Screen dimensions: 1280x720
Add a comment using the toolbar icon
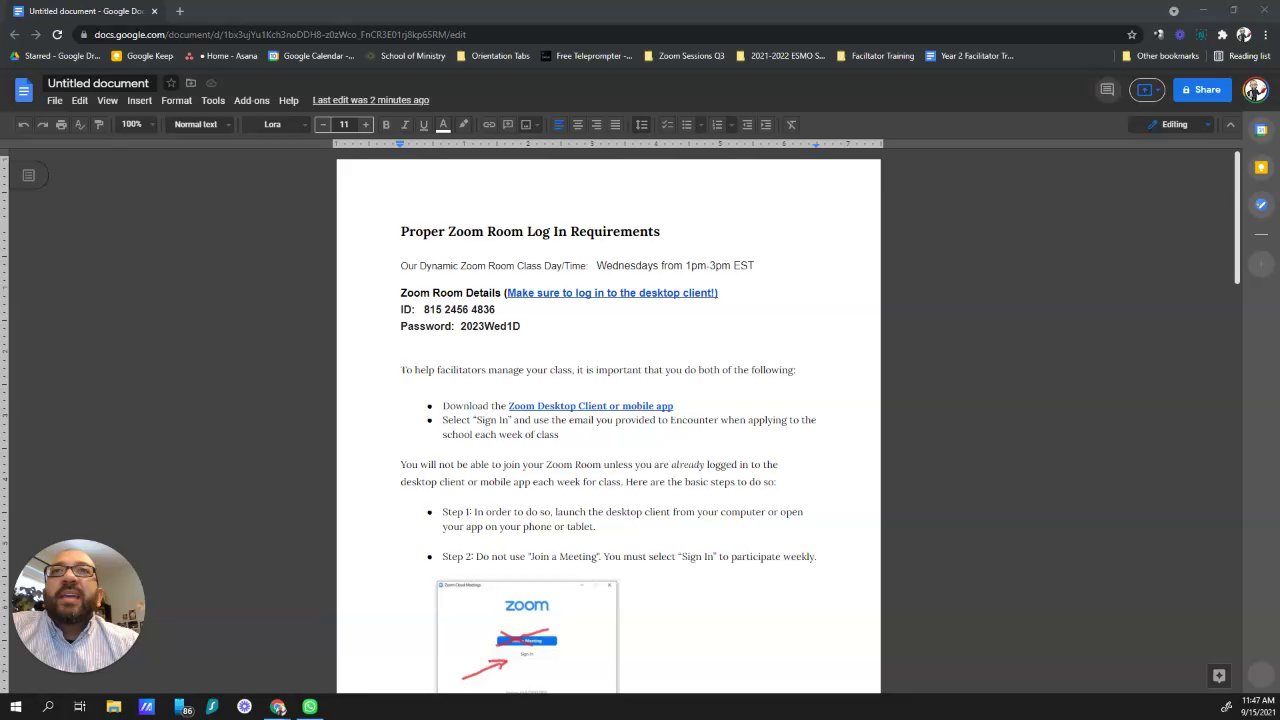[x=508, y=125]
